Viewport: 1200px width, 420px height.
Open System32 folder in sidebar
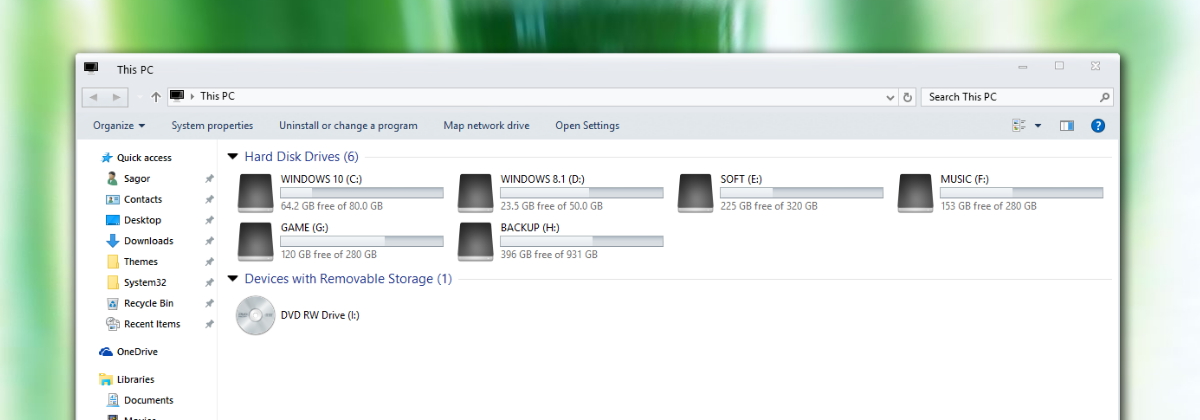(x=145, y=283)
